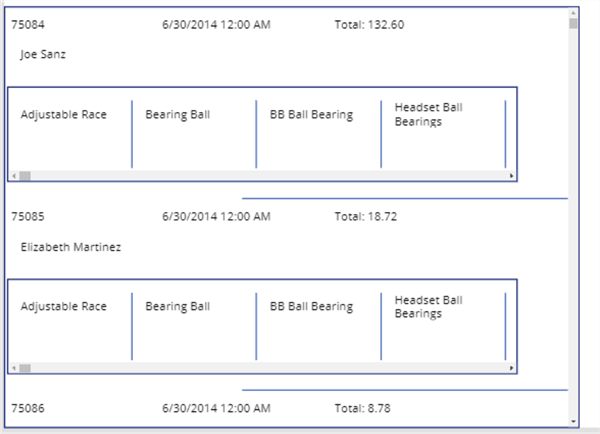Image resolution: width=600 pixels, height=434 pixels.
Task: Click the Total: 132.60 label
Action: [369, 24]
